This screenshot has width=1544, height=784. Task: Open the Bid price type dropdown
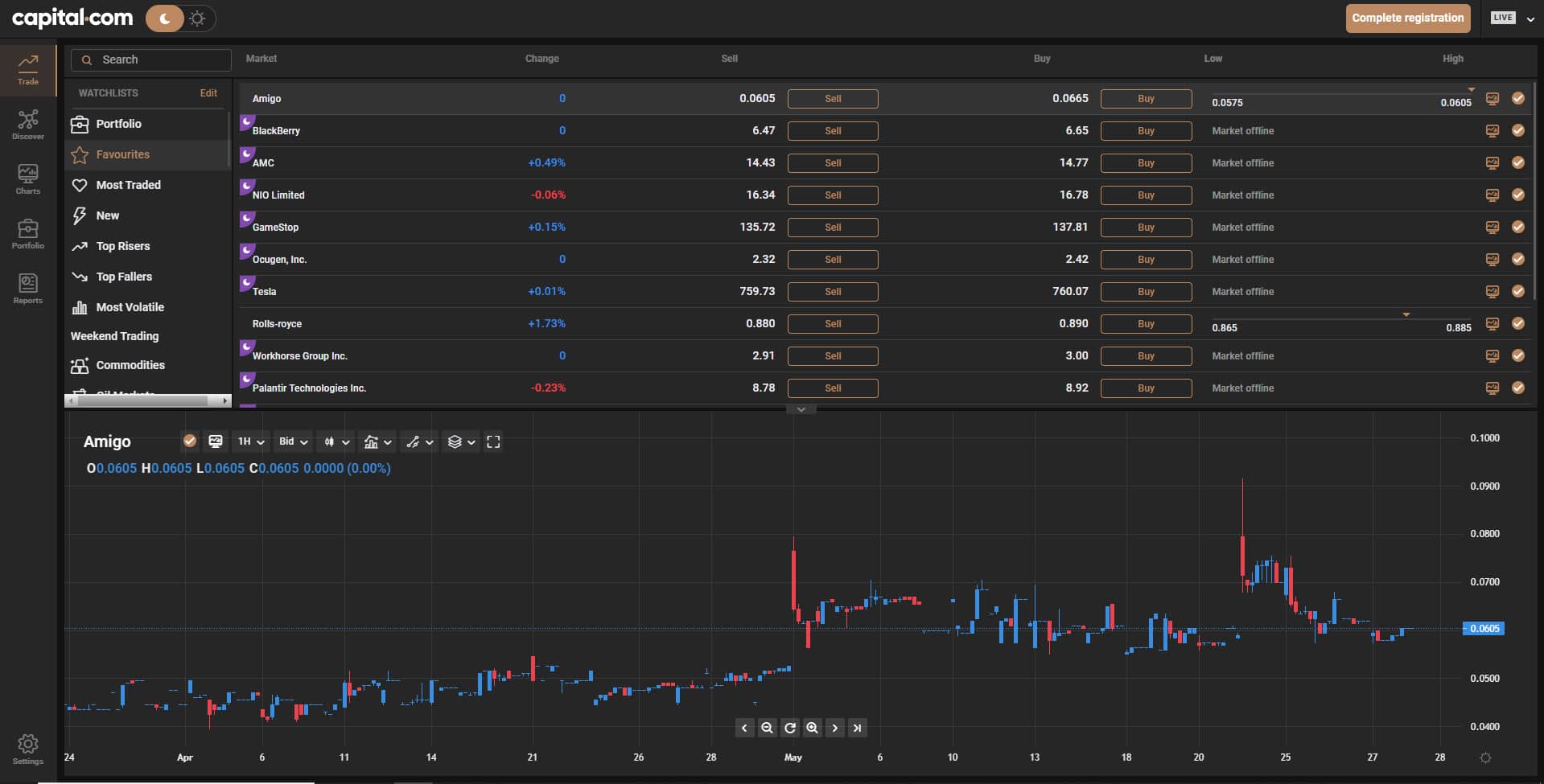pyautogui.click(x=293, y=441)
